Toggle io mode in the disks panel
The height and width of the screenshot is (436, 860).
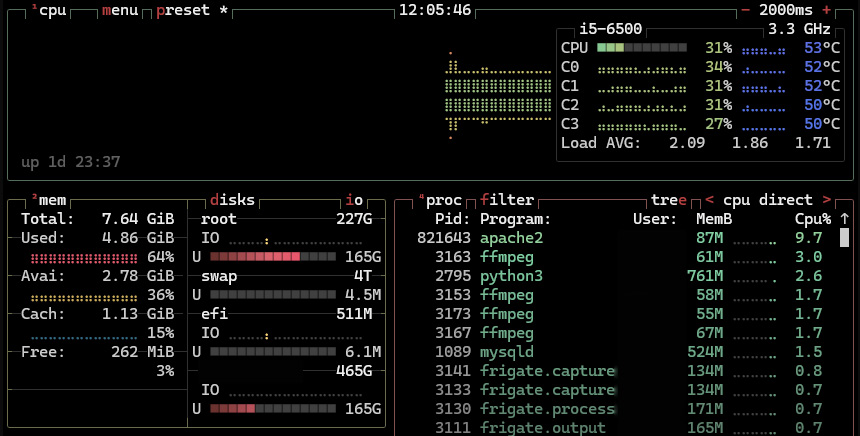tap(354, 200)
